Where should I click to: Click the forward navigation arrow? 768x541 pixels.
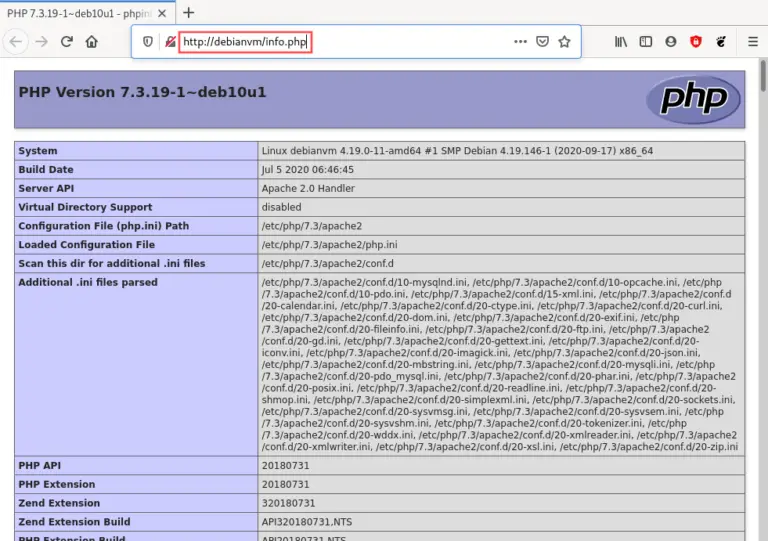coord(42,42)
